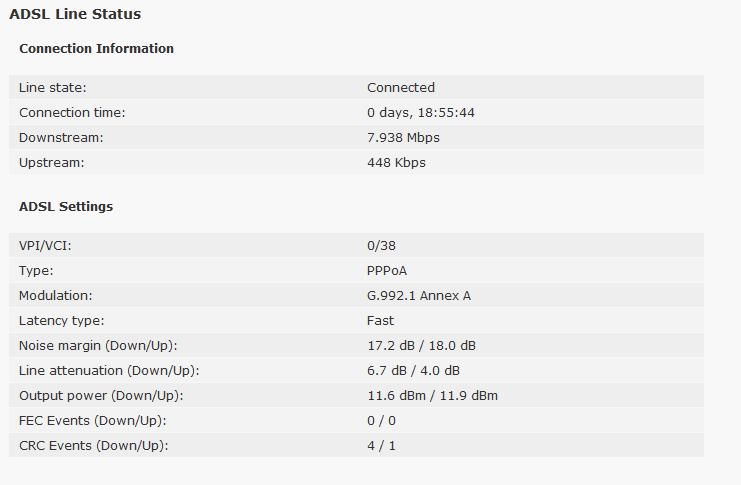741x485 pixels.
Task: Click the PPPoA type value
Action: 387,271
